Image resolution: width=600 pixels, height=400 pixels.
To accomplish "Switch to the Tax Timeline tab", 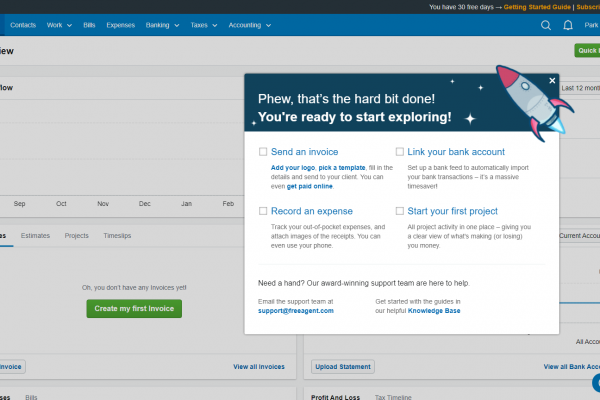I will click(393, 397).
